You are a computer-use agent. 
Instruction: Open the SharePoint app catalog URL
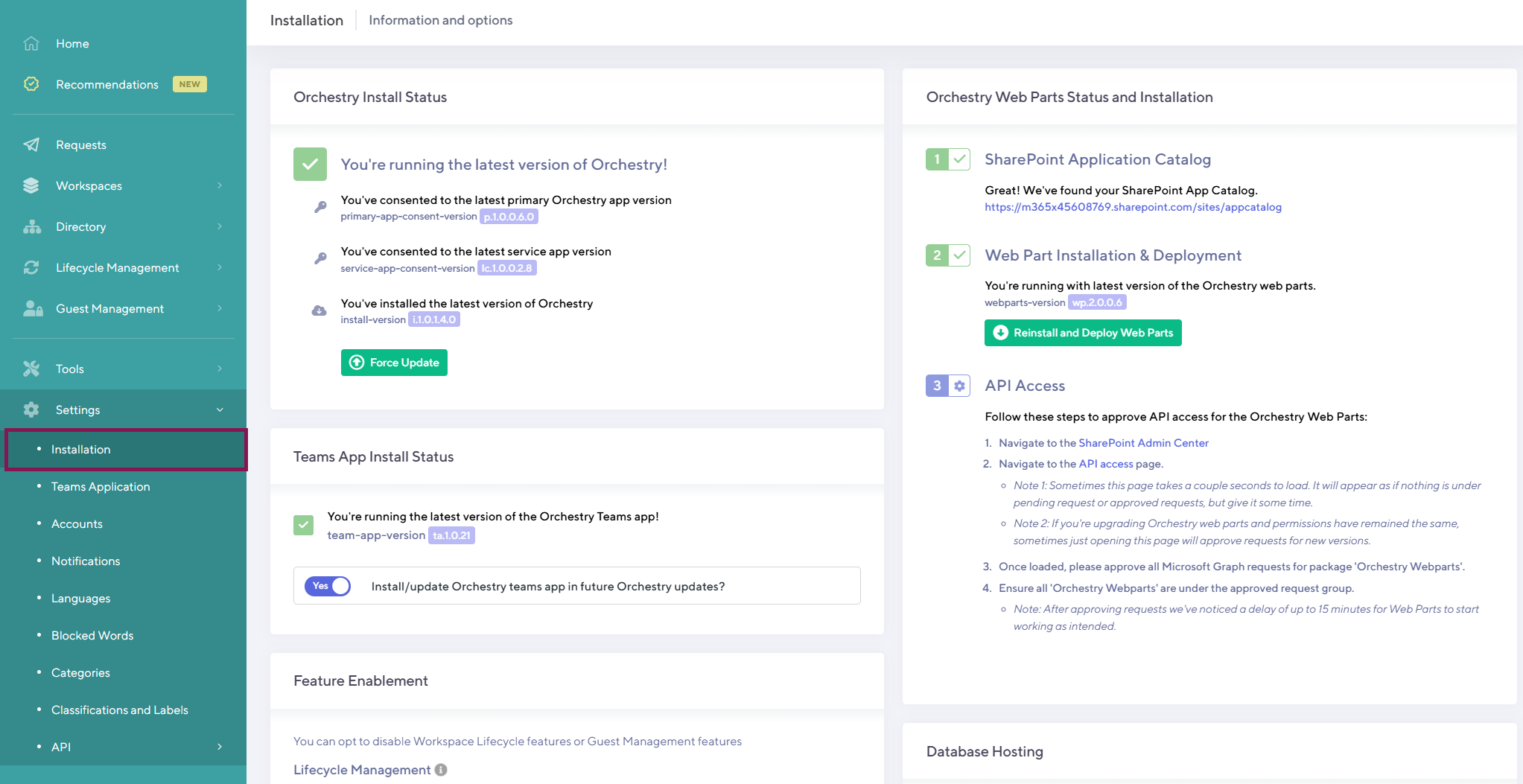coord(1133,207)
